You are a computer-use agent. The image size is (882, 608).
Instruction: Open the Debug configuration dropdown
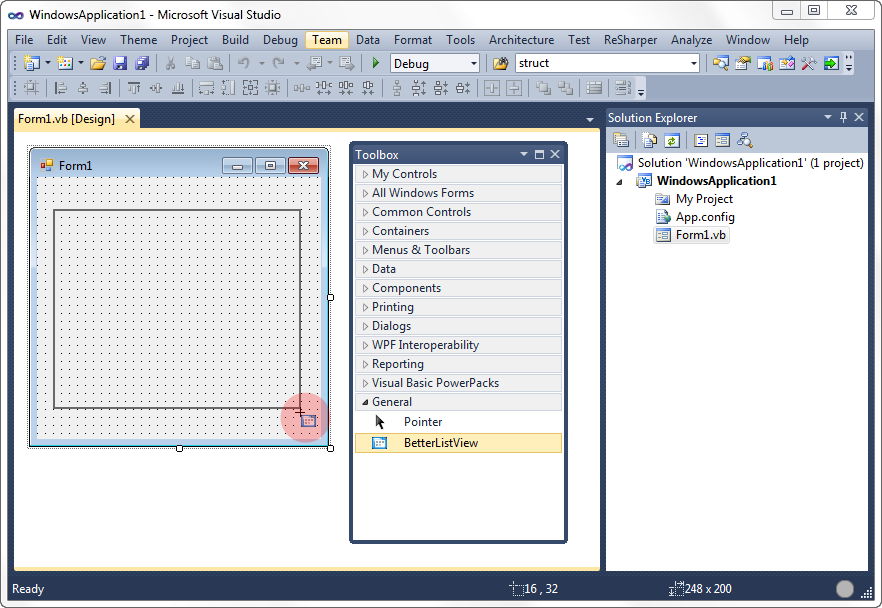coord(474,63)
